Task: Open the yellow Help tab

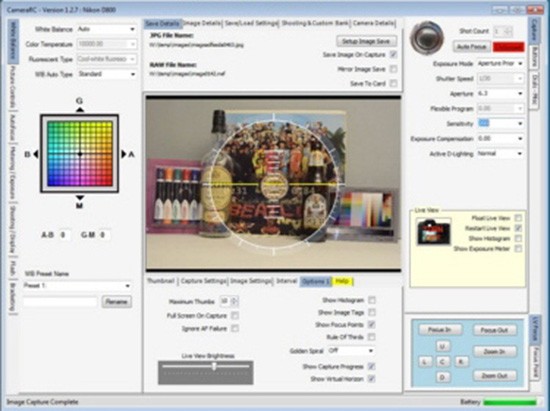Action: [342, 281]
